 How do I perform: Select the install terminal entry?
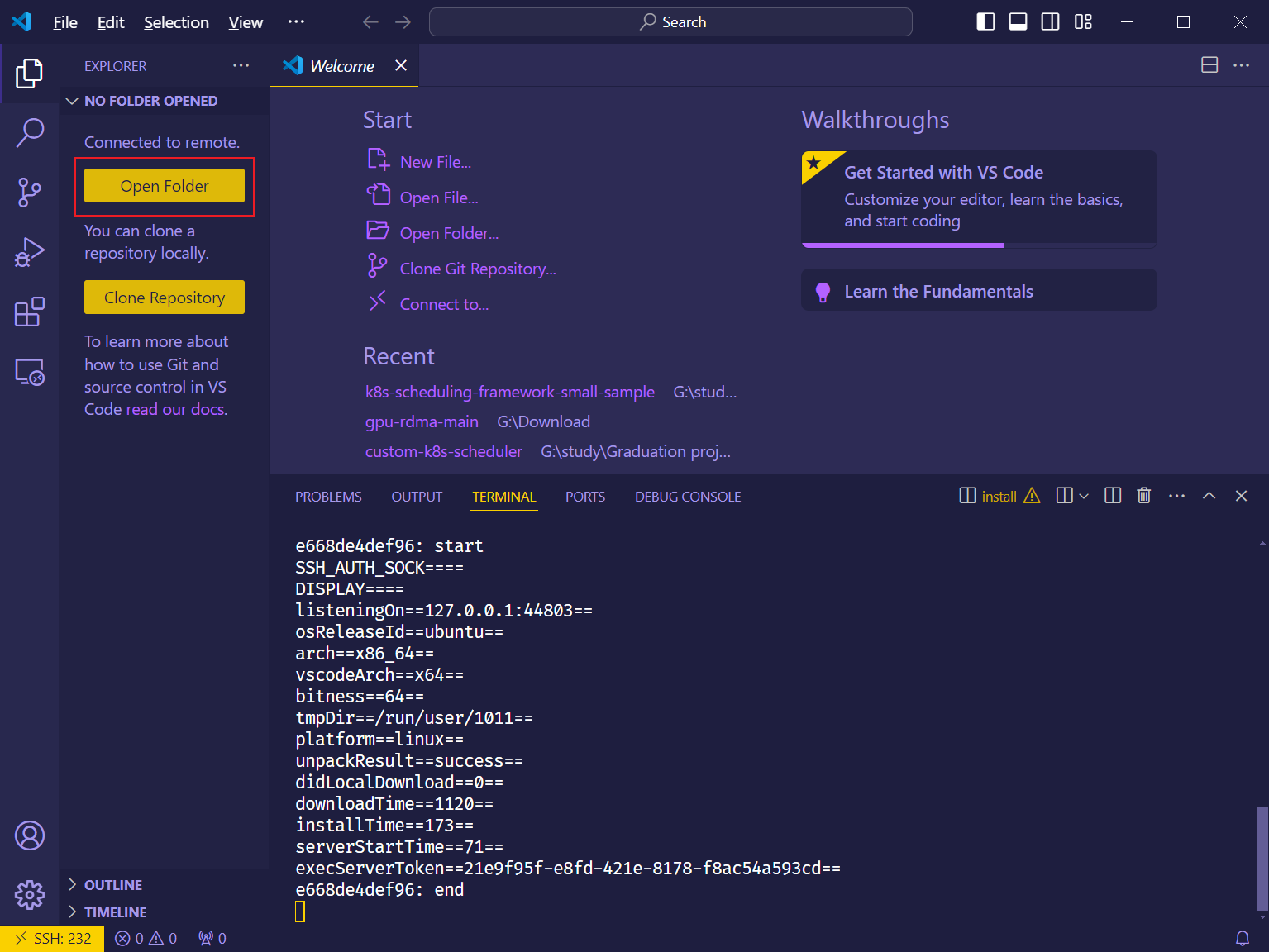tap(999, 496)
